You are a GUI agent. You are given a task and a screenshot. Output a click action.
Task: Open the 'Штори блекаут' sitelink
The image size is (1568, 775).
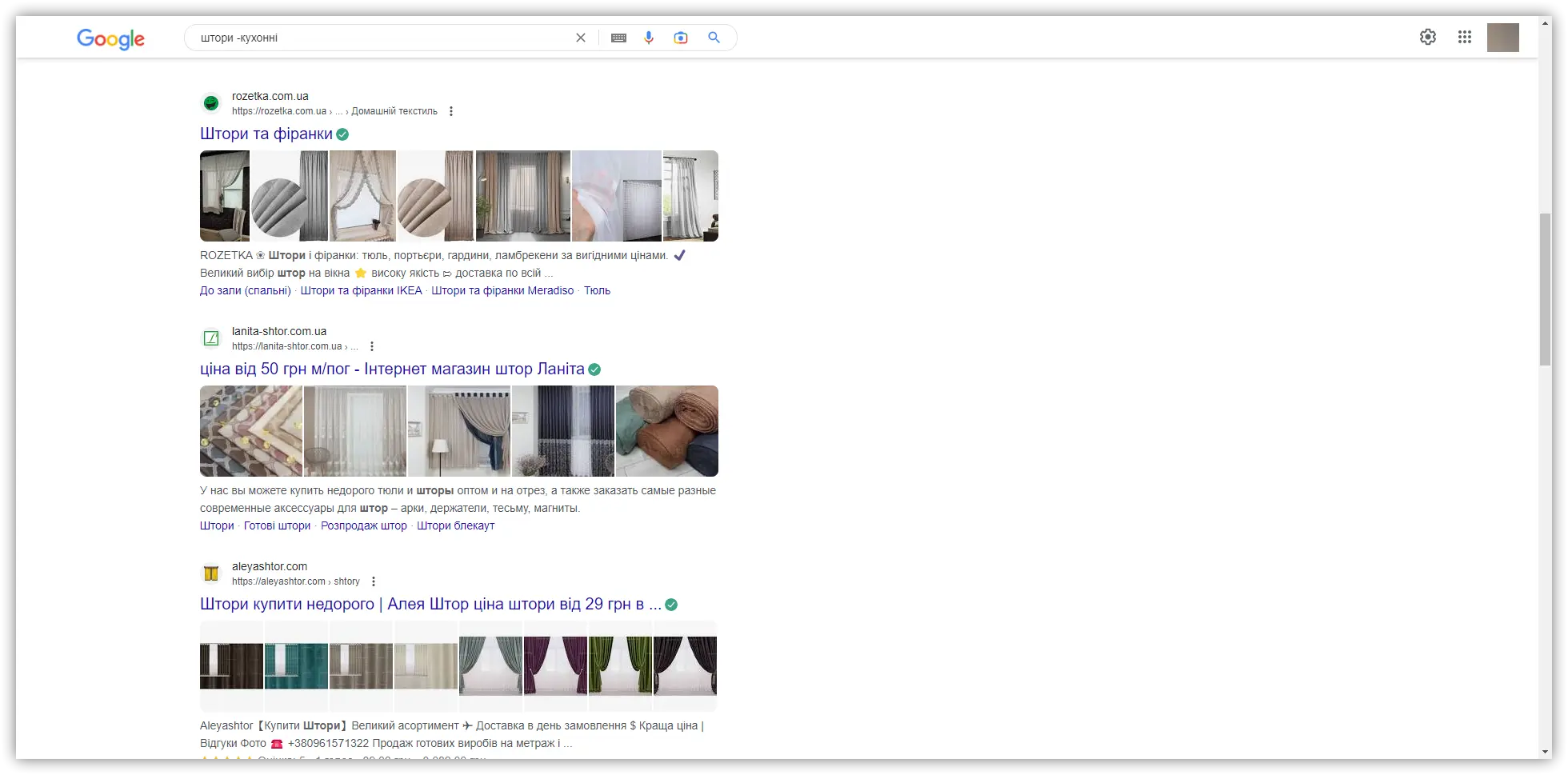click(x=456, y=525)
